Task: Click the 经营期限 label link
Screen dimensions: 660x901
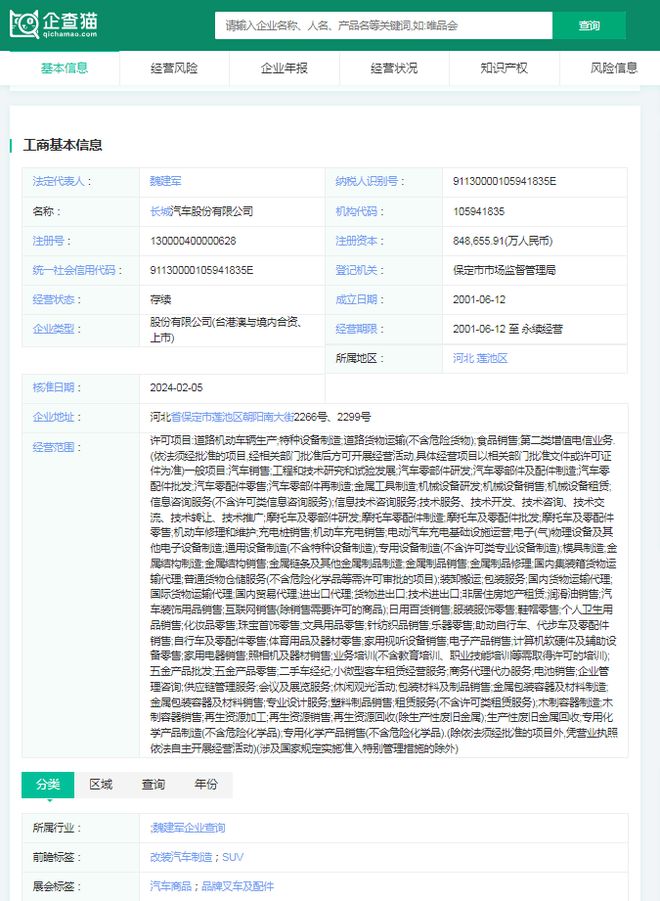Action: 356,329
